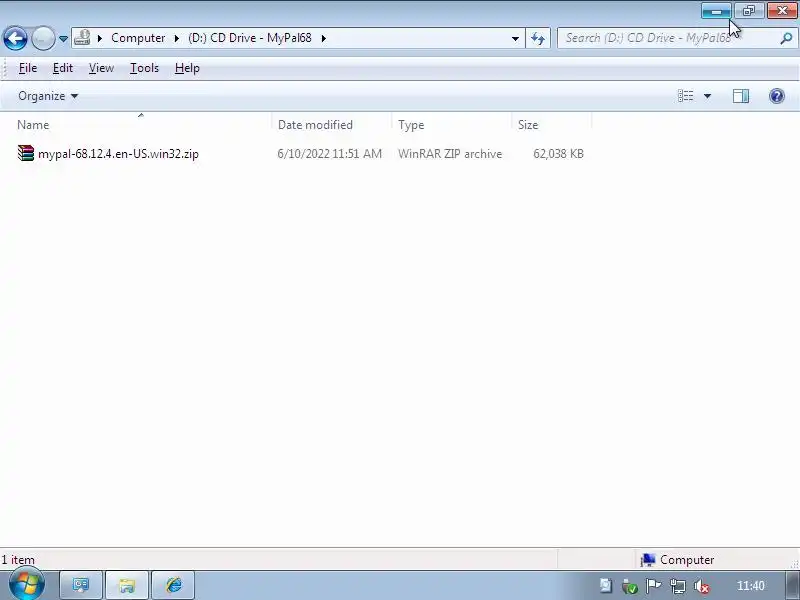Click the Action Center flag icon
The width and height of the screenshot is (800, 600).
pos(654,586)
